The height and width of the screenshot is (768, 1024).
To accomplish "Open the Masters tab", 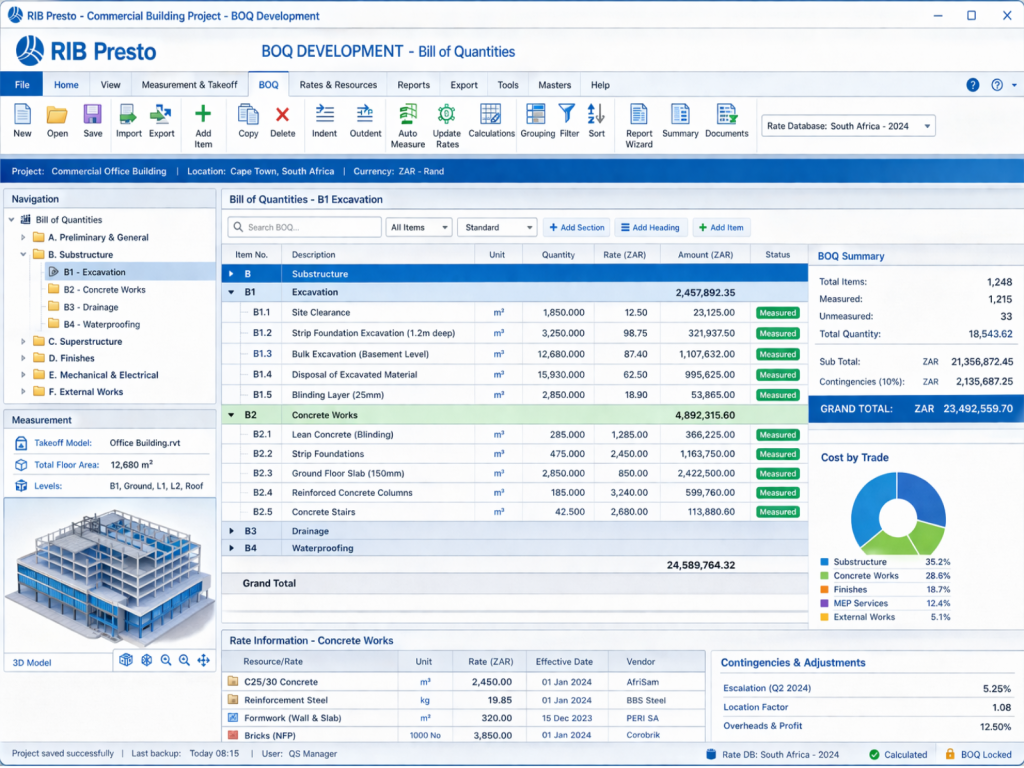I will point(554,85).
